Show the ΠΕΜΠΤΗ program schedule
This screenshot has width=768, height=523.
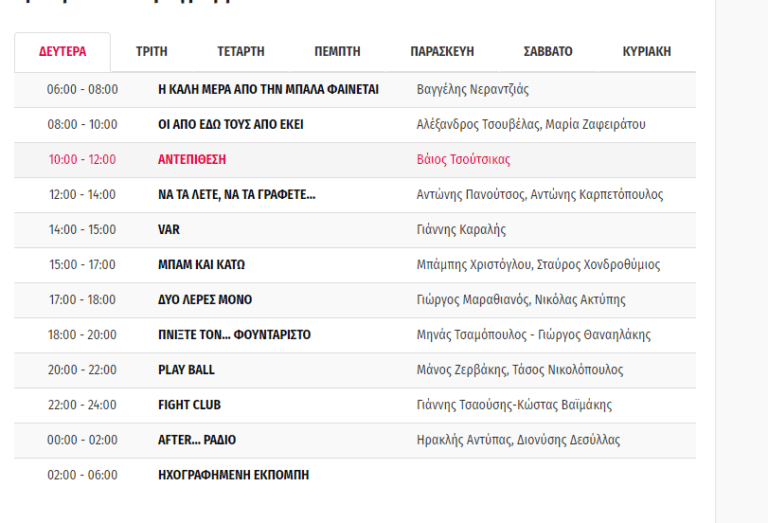pos(337,52)
